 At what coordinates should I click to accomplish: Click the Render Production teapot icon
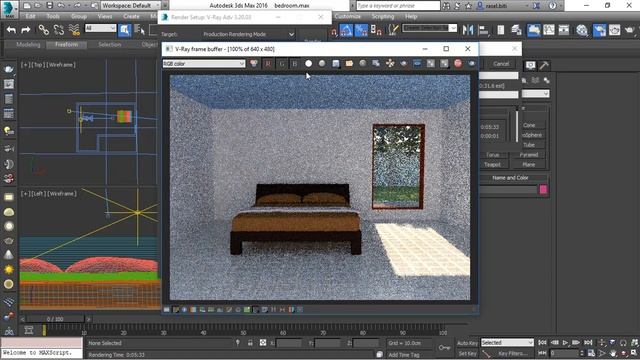(630, 30)
